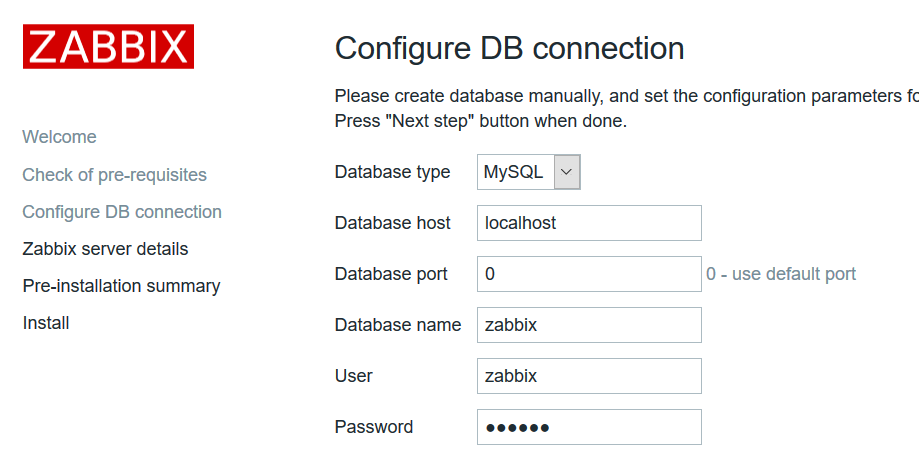This screenshot has width=919, height=472.
Task: Click the "0 - use default port" hint
Action: pos(781,274)
